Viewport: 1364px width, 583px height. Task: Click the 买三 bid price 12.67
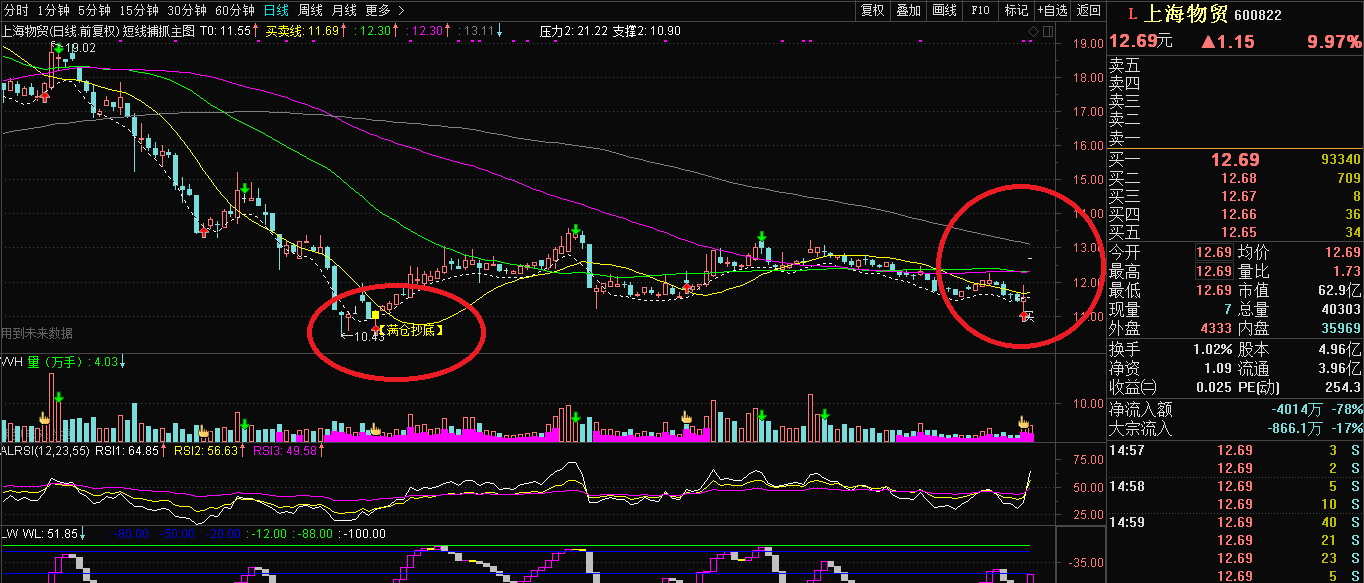pyautogui.click(x=1239, y=197)
